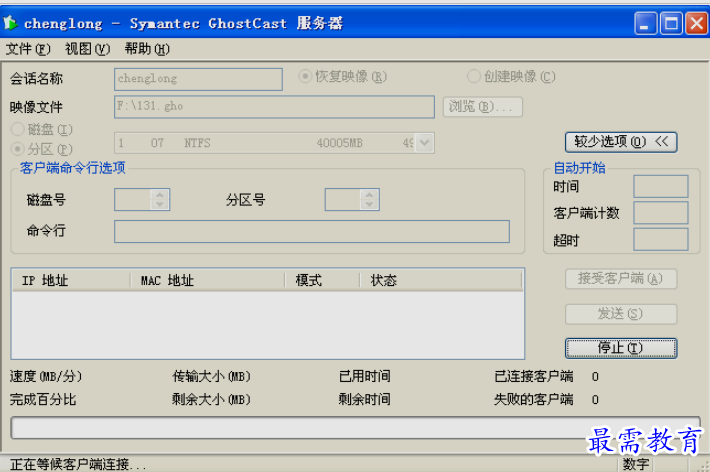Click the 模式 column header

(322, 280)
